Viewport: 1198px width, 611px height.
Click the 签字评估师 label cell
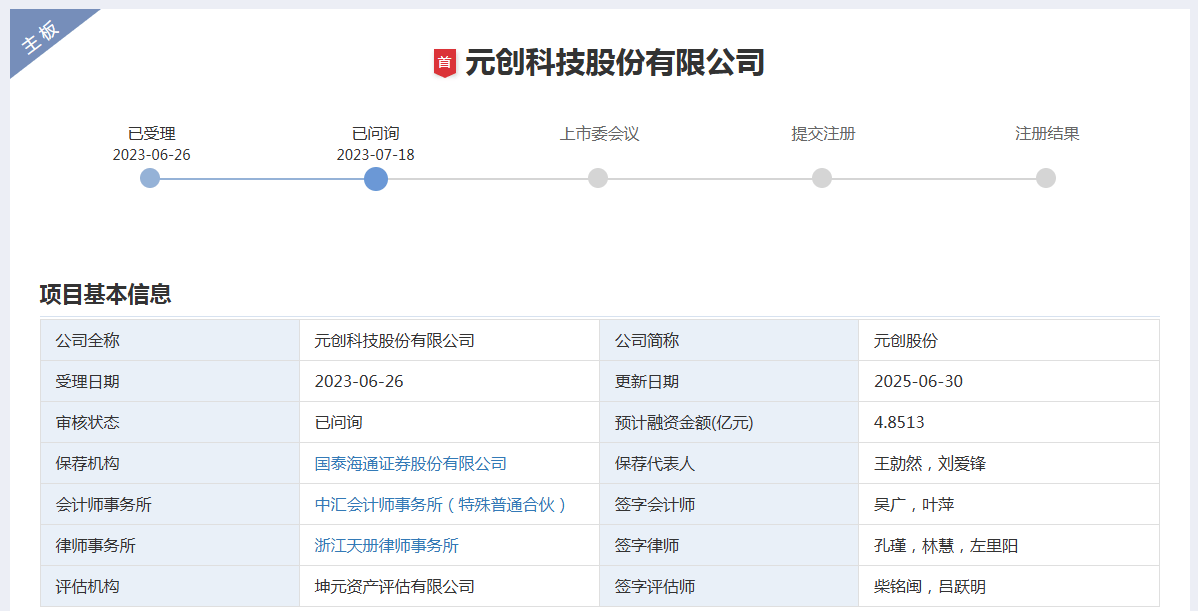point(729,587)
